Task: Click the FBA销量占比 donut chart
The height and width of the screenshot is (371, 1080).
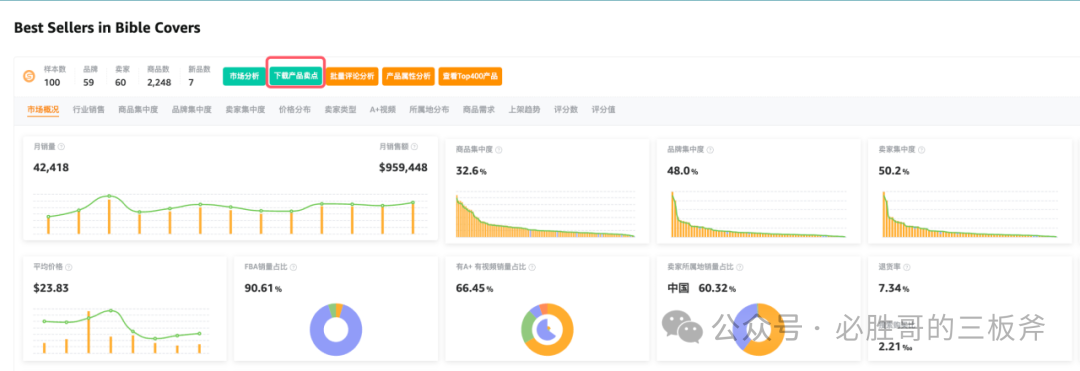Action: [x=336, y=329]
